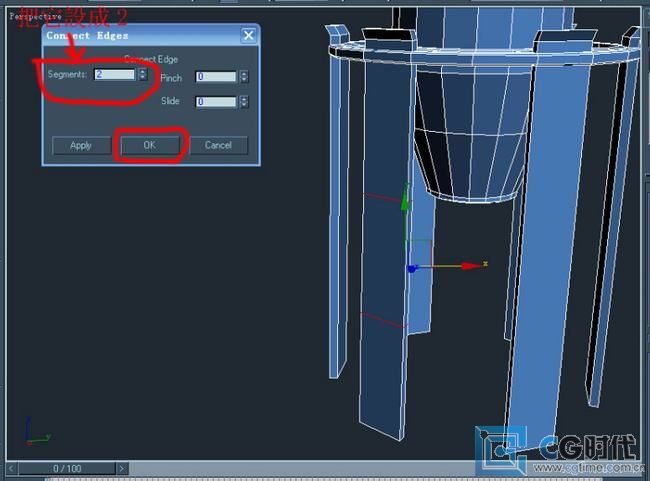The width and height of the screenshot is (650, 481).
Task: Click the OK button in Connect Edges
Action: tap(150, 145)
